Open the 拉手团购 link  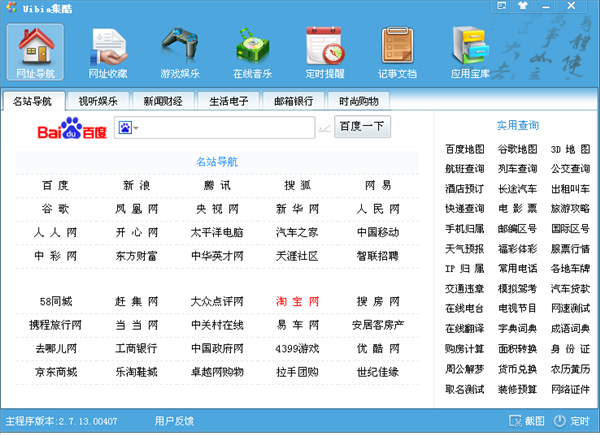coord(297,372)
